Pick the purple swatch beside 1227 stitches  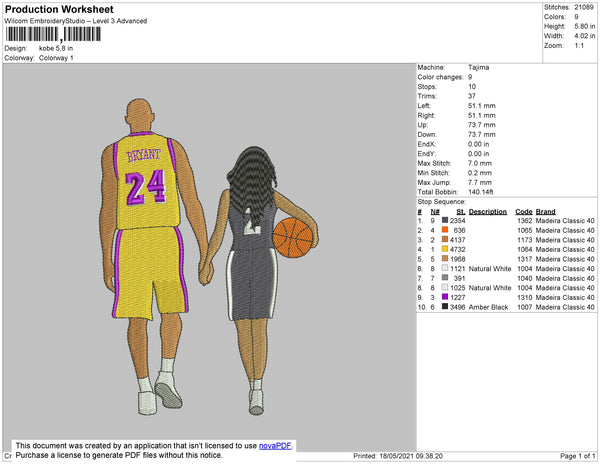[445, 297]
